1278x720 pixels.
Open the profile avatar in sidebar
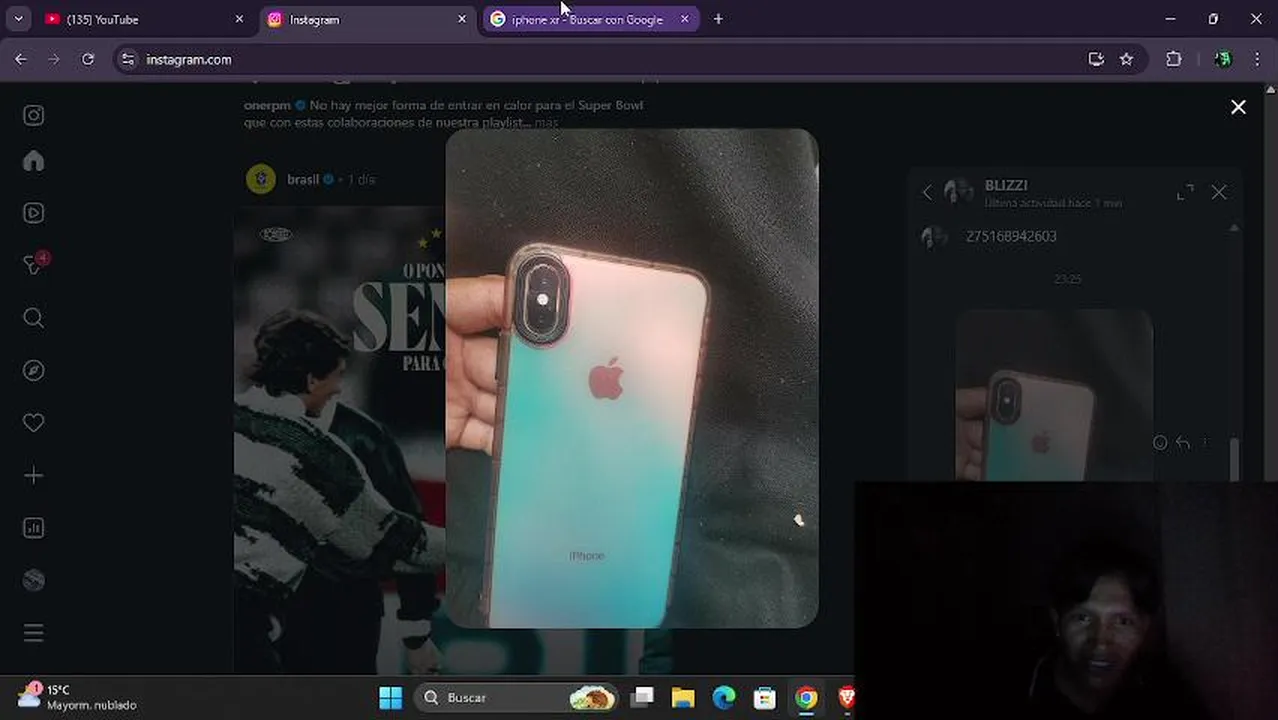[x=33, y=580]
